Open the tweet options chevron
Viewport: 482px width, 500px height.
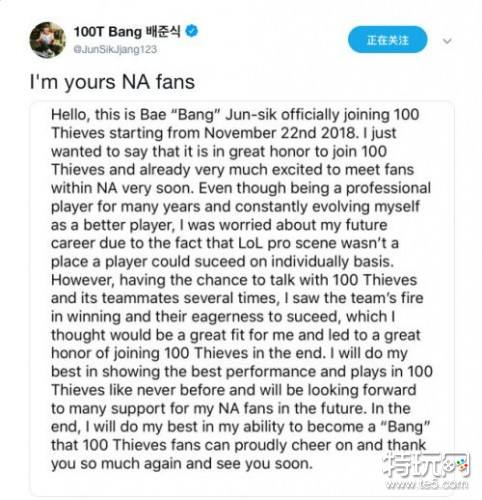click(x=447, y=41)
